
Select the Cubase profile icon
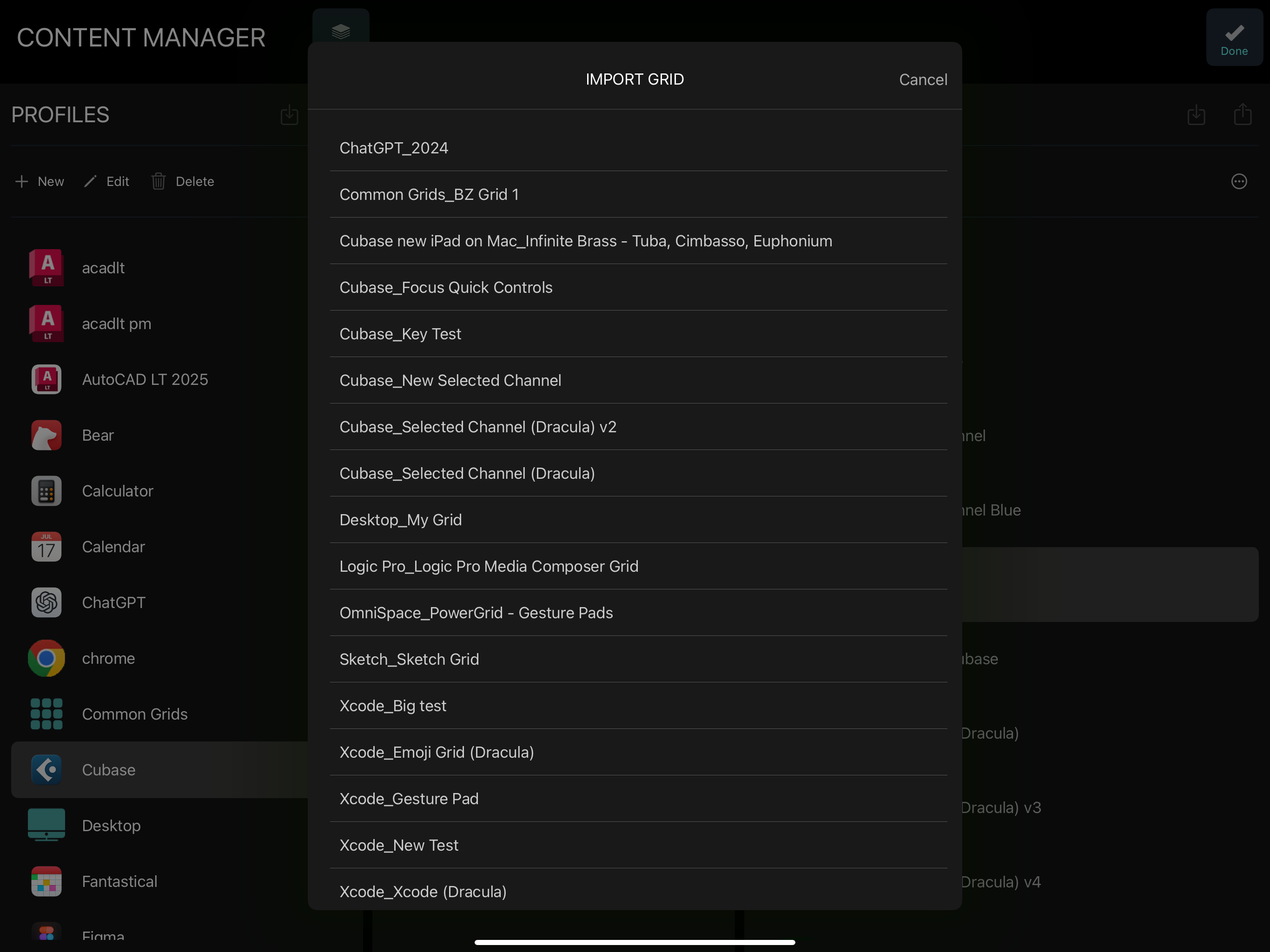46,769
